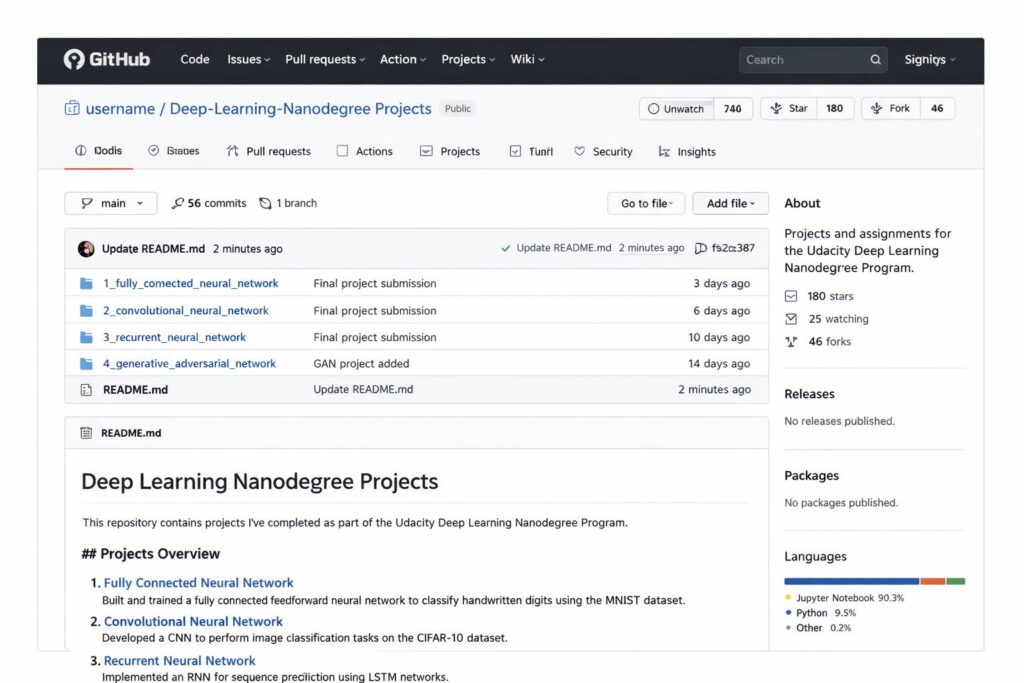Click the GitHub octocat logo

74,60
